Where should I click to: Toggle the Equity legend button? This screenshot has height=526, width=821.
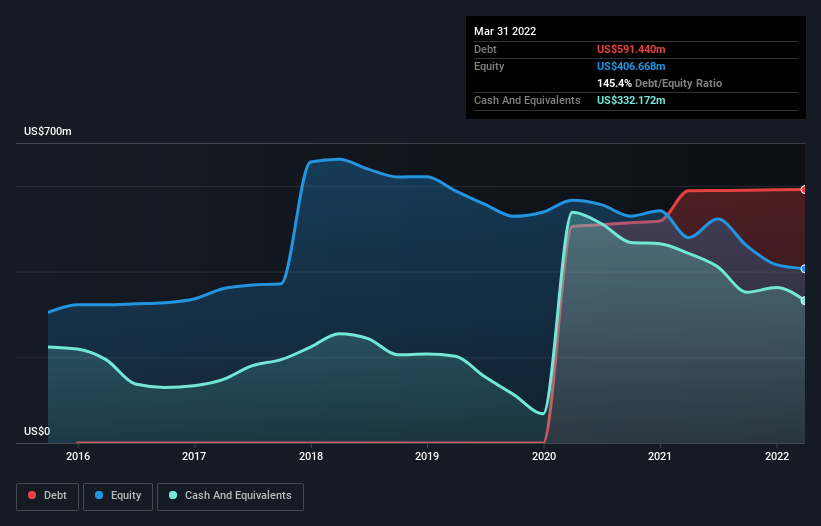point(118,496)
